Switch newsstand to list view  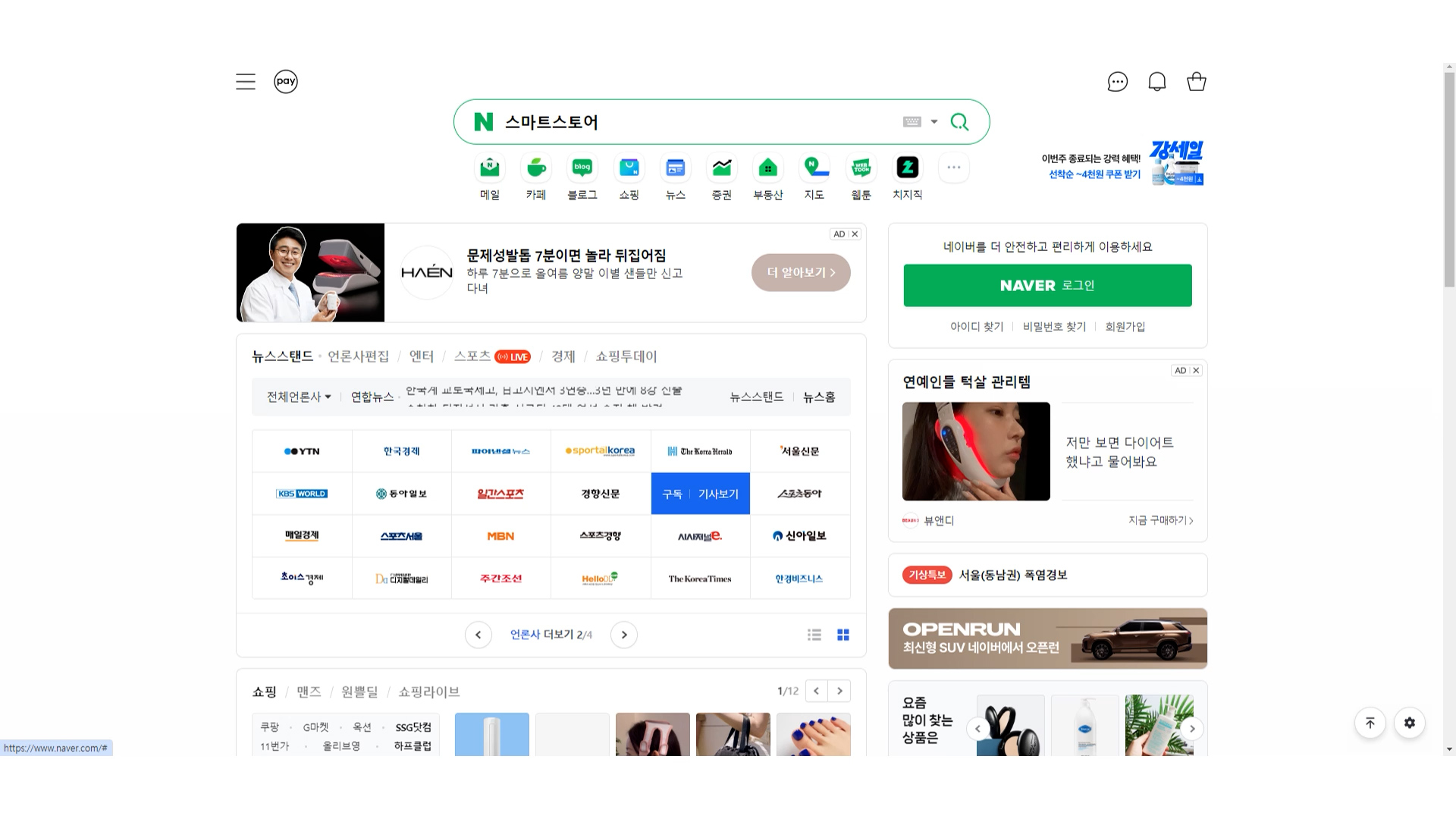coord(814,635)
